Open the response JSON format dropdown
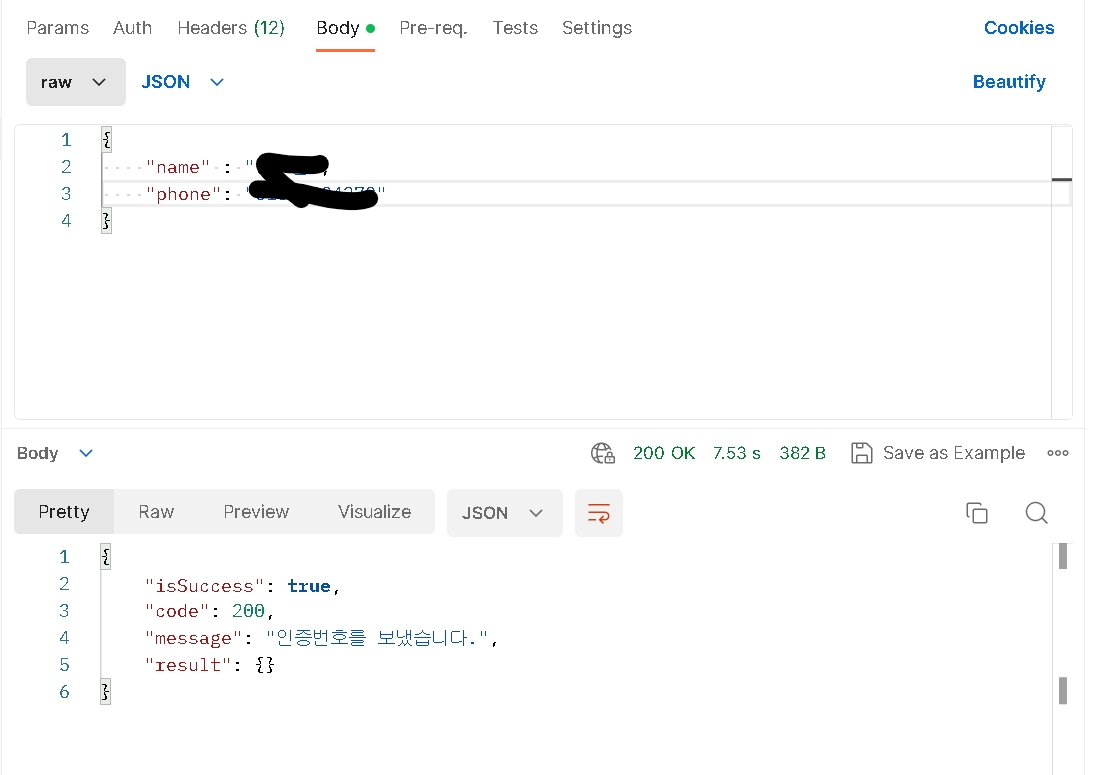The width and height of the screenshot is (1105, 775). (x=505, y=513)
